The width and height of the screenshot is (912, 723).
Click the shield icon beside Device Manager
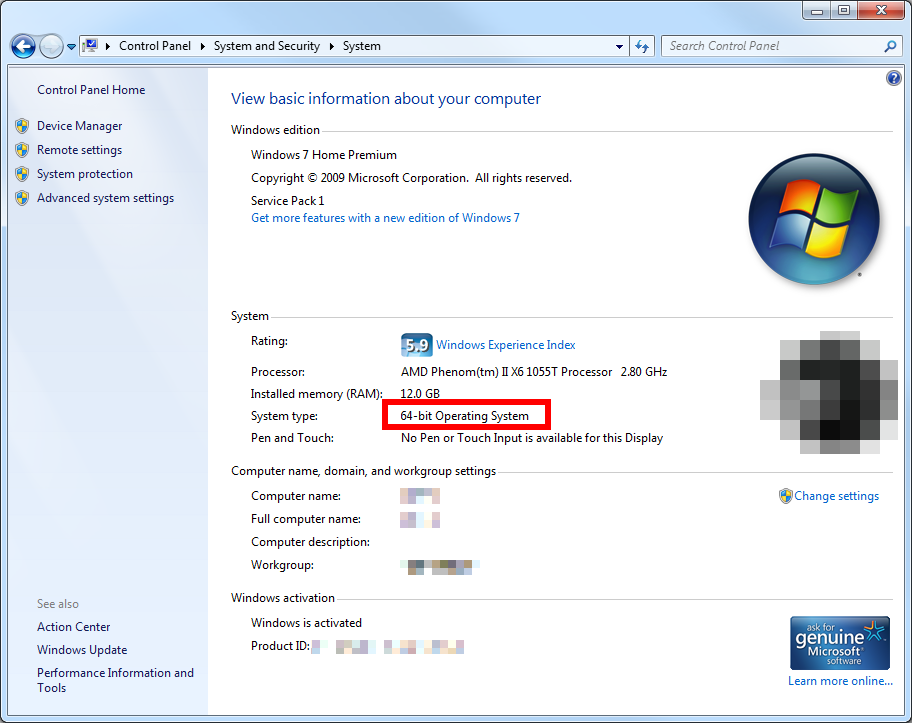pyautogui.click(x=22, y=126)
